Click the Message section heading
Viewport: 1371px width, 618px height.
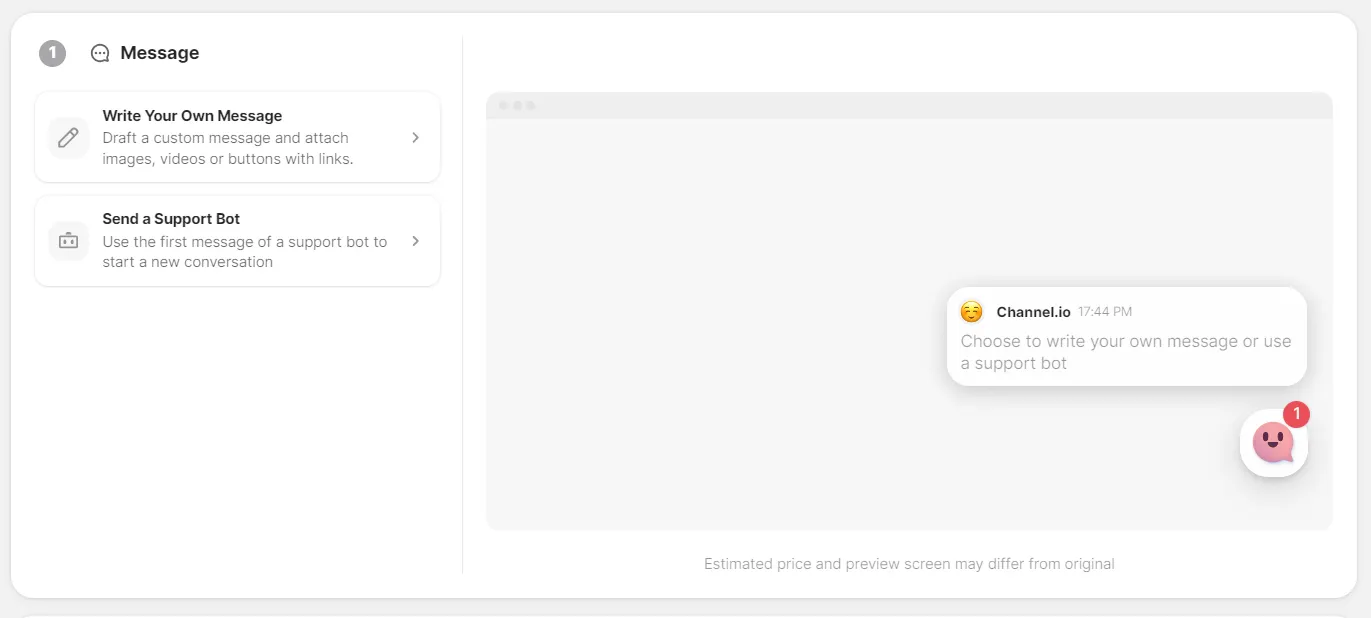(159, 53)
